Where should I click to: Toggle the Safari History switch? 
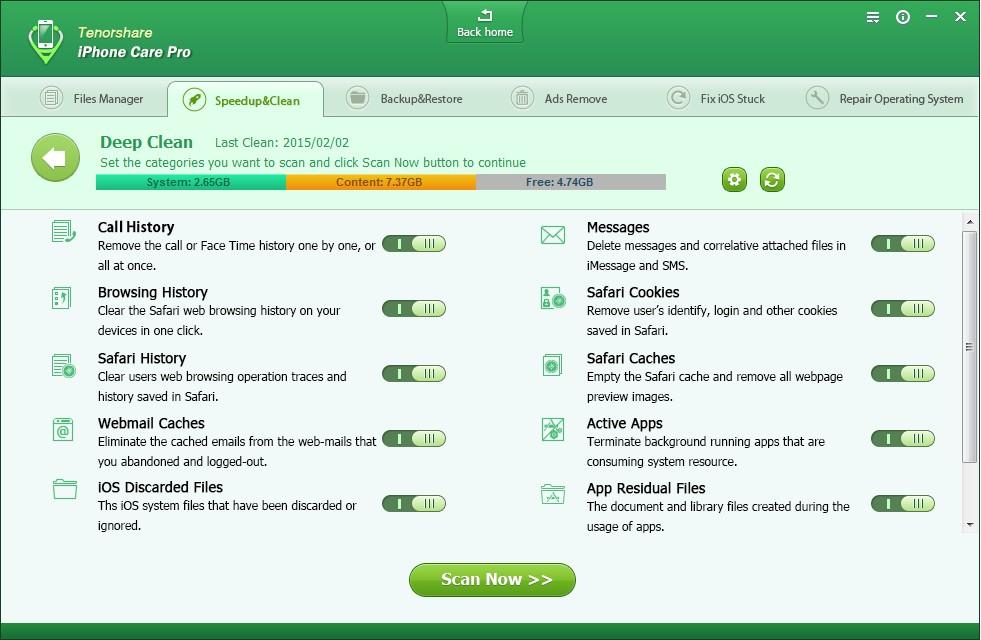414,373
